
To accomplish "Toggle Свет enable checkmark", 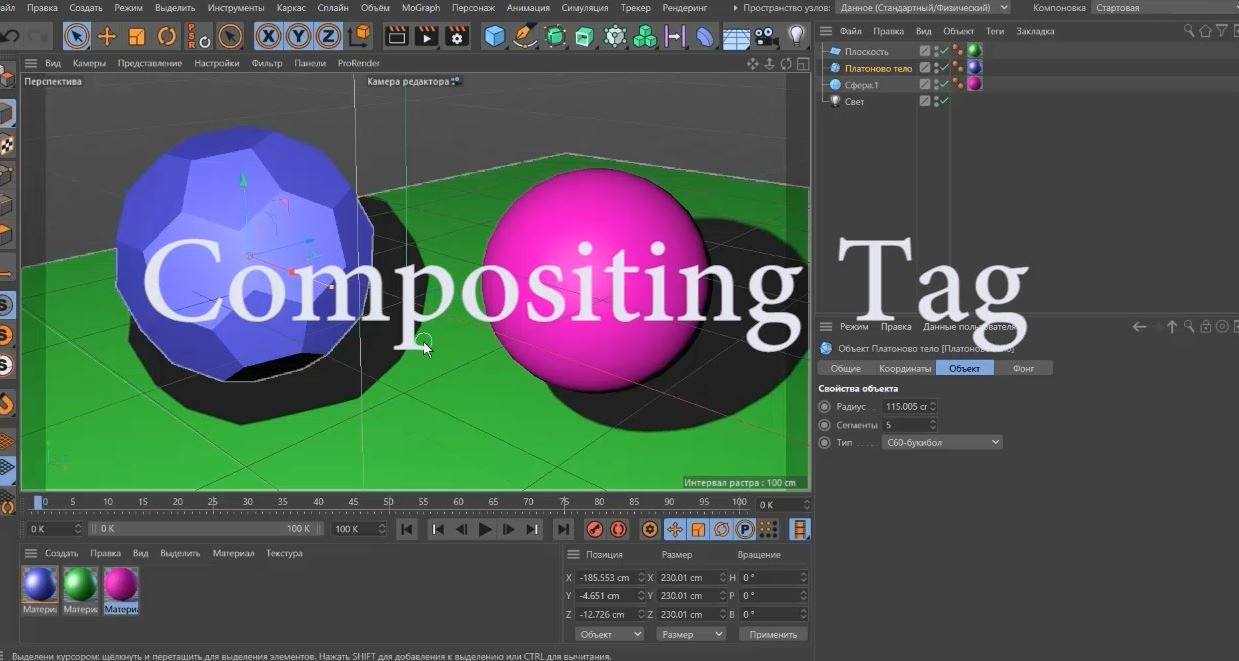I will tap(943, 102).
